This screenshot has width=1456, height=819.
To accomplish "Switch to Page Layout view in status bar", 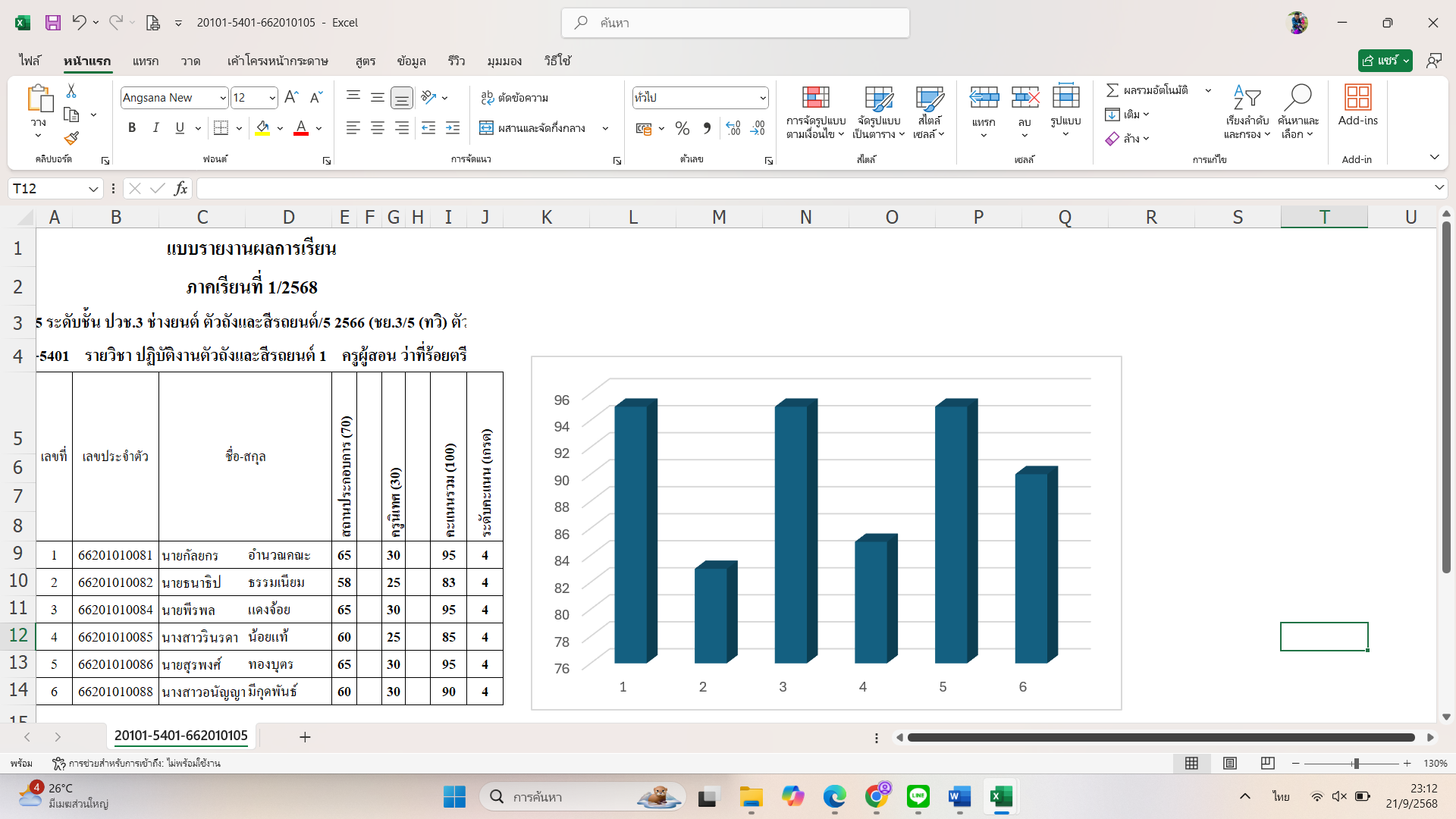I will 1230,763.
